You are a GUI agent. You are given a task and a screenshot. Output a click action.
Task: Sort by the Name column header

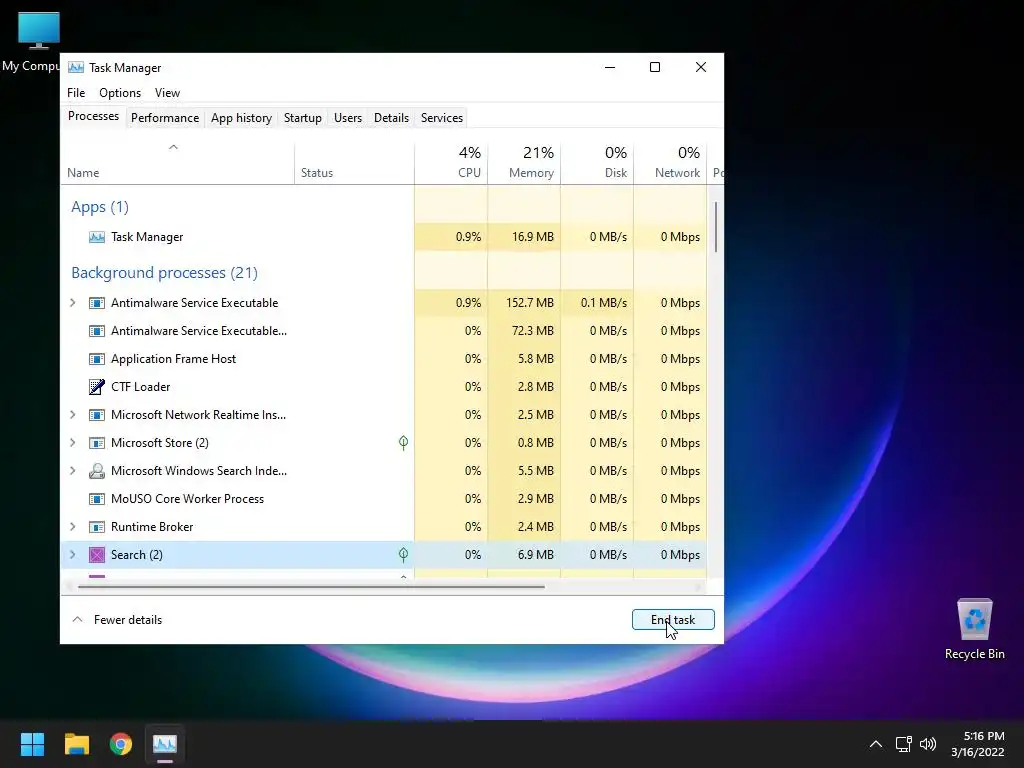pyautogui.click(x=178, y=163)
